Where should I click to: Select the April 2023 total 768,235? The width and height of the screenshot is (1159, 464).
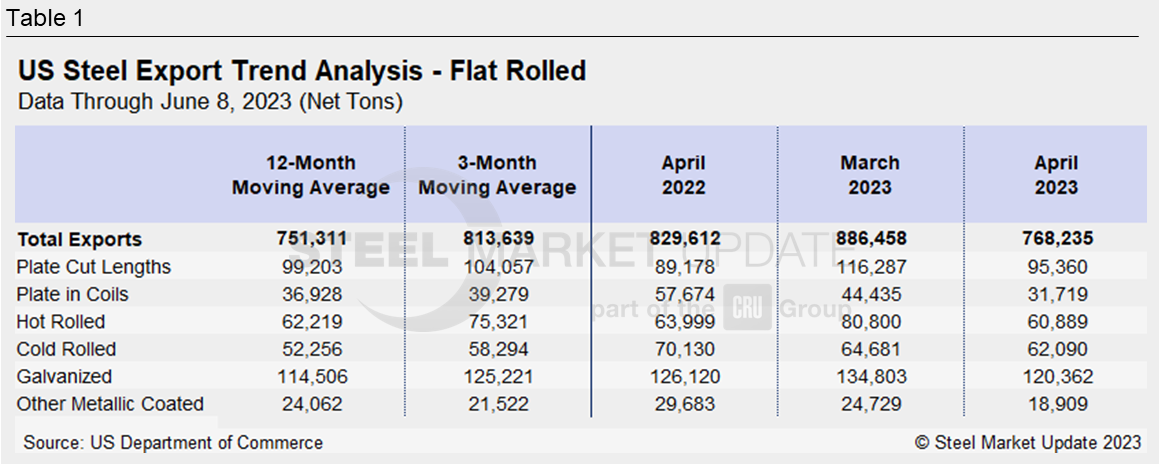pos(1056,239)
